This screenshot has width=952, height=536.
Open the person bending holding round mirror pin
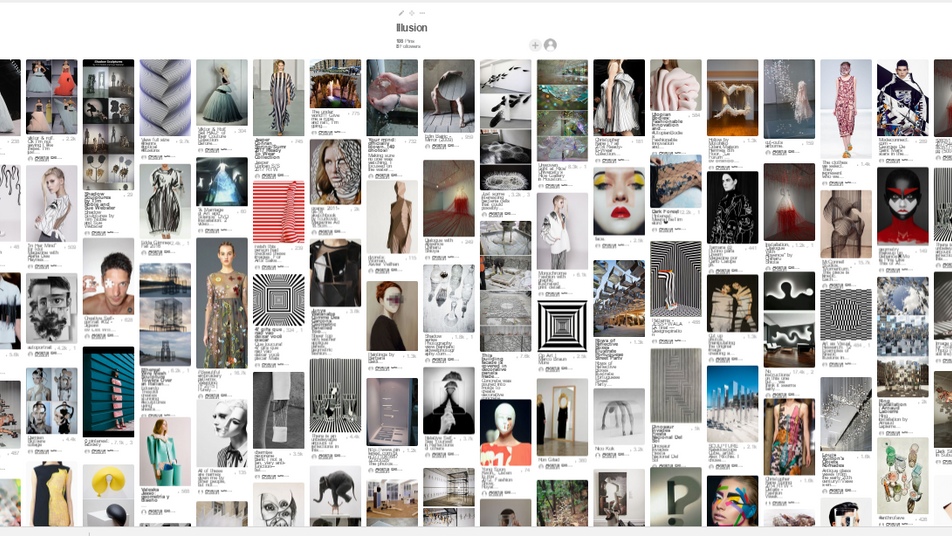click(x=449, y=95)
